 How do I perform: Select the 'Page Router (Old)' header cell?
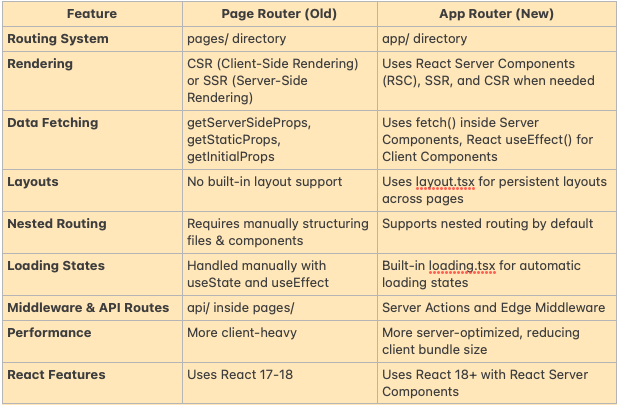(x=279, y=14)
